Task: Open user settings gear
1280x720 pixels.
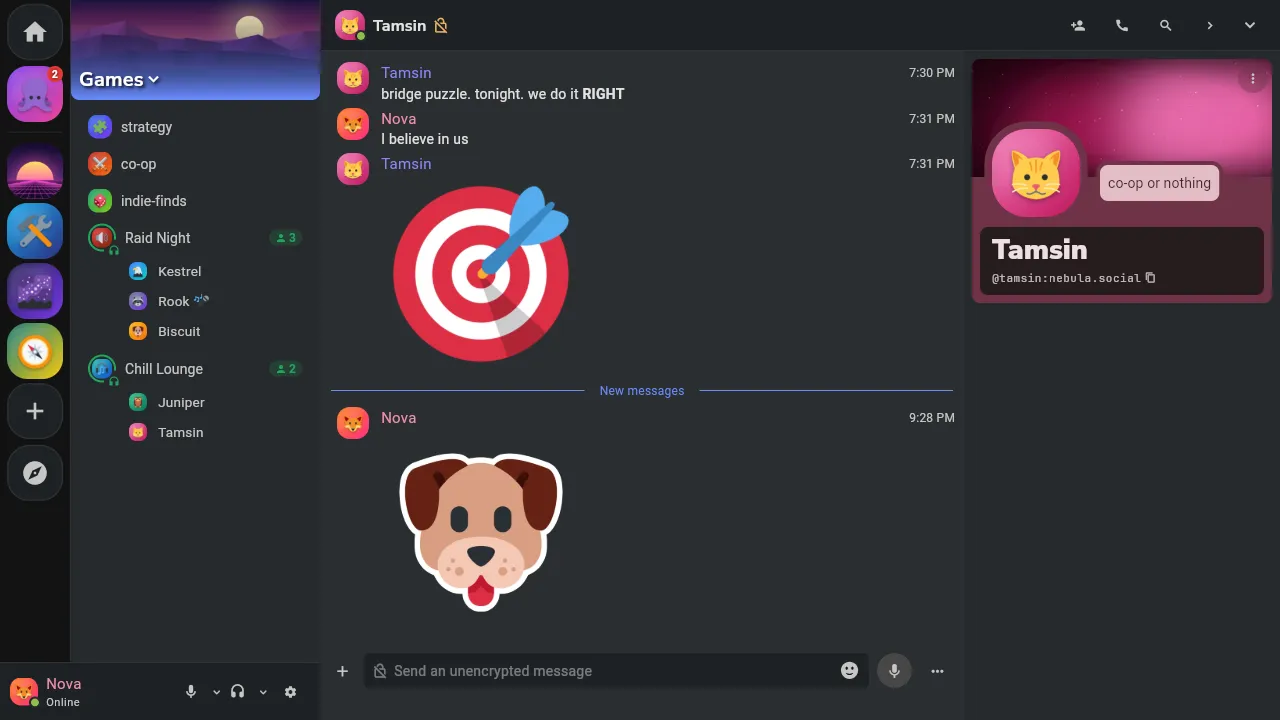Action: tap(291, 692)
